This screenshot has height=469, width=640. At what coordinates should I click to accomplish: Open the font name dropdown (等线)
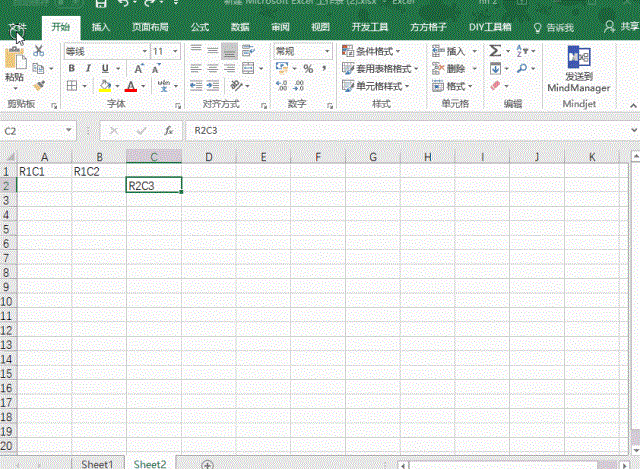click(105, 51)
